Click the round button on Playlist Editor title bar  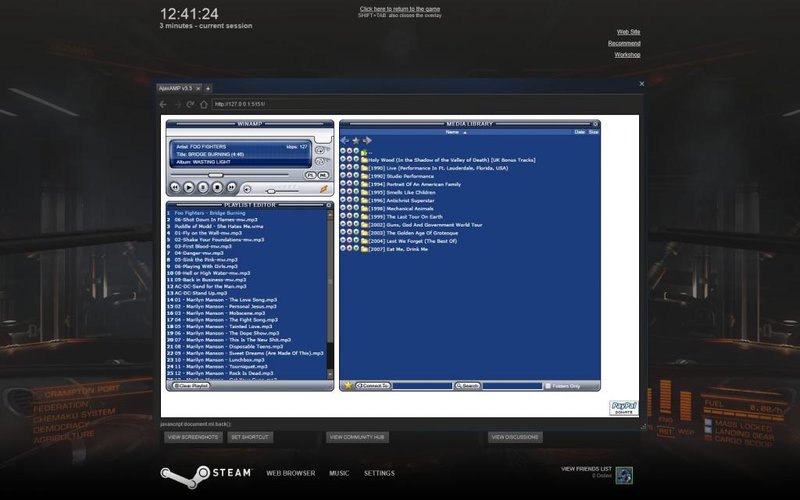[x=329, y=205]
